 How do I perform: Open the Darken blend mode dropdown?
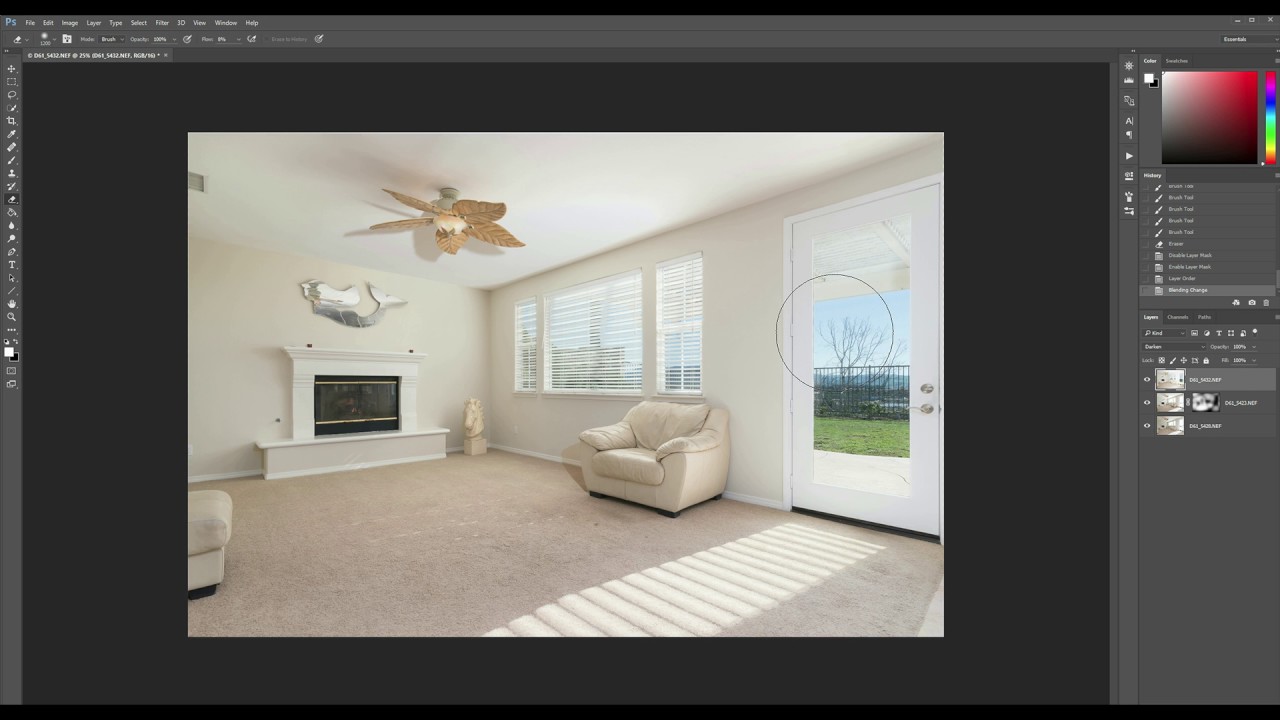(1173, 347)
